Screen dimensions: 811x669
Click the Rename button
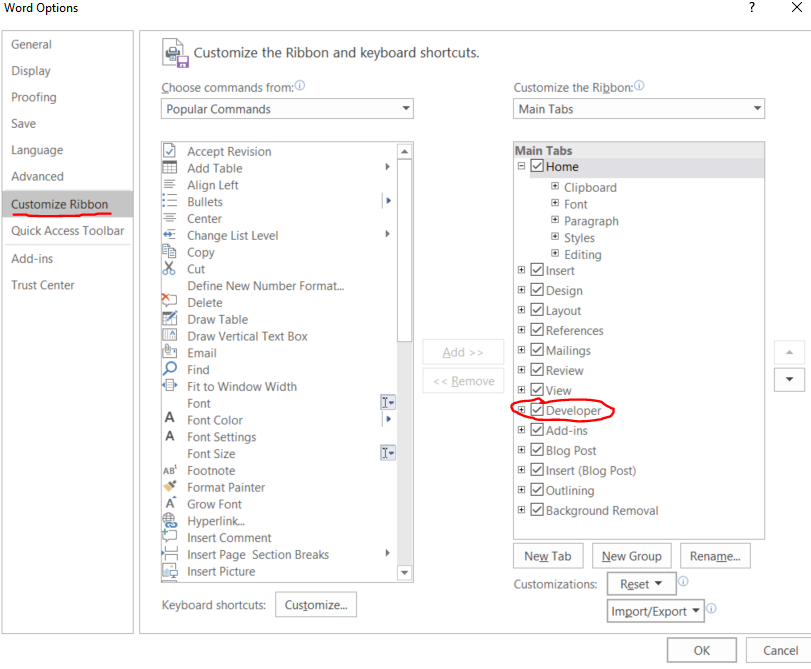click(715, 556)
